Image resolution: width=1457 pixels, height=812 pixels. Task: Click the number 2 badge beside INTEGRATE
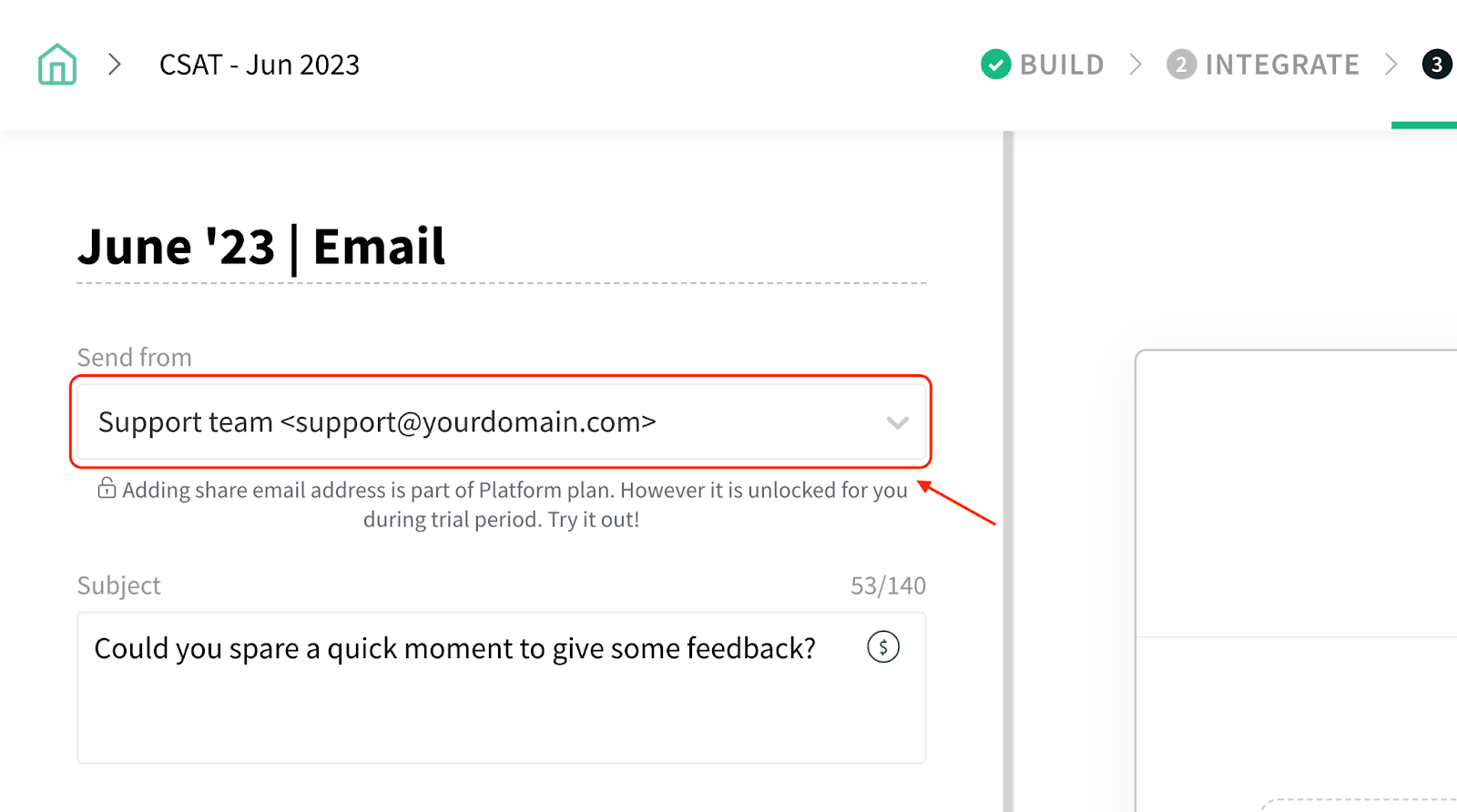pos(1181,65)
